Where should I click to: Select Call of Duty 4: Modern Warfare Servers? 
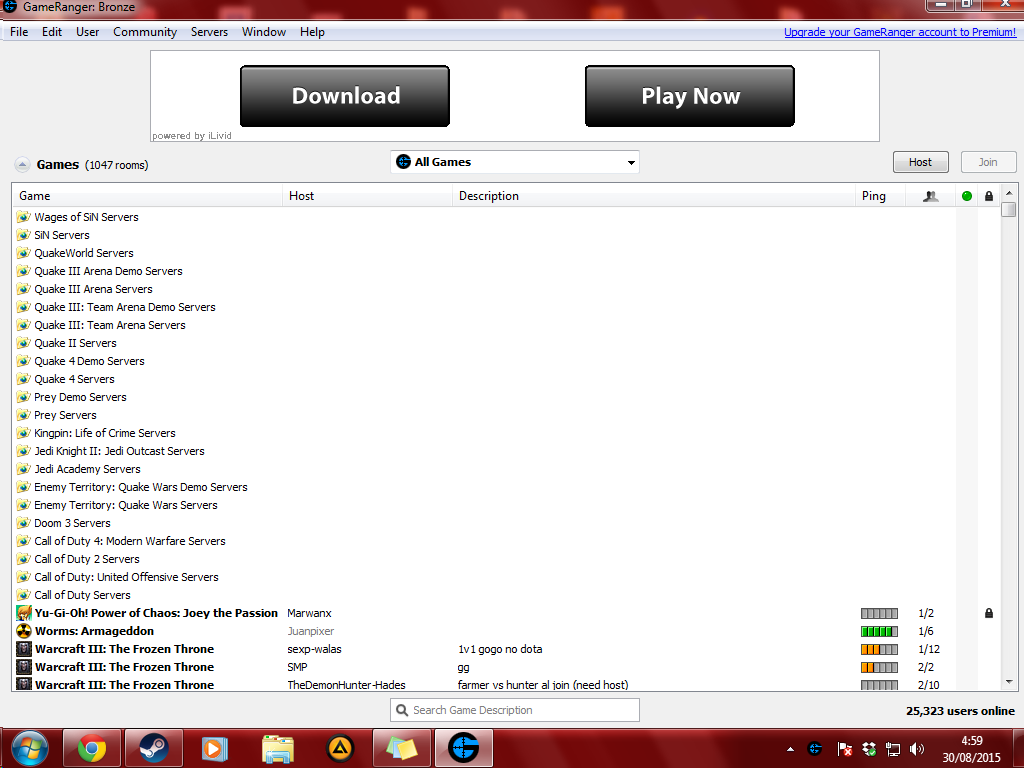point(129,541)
